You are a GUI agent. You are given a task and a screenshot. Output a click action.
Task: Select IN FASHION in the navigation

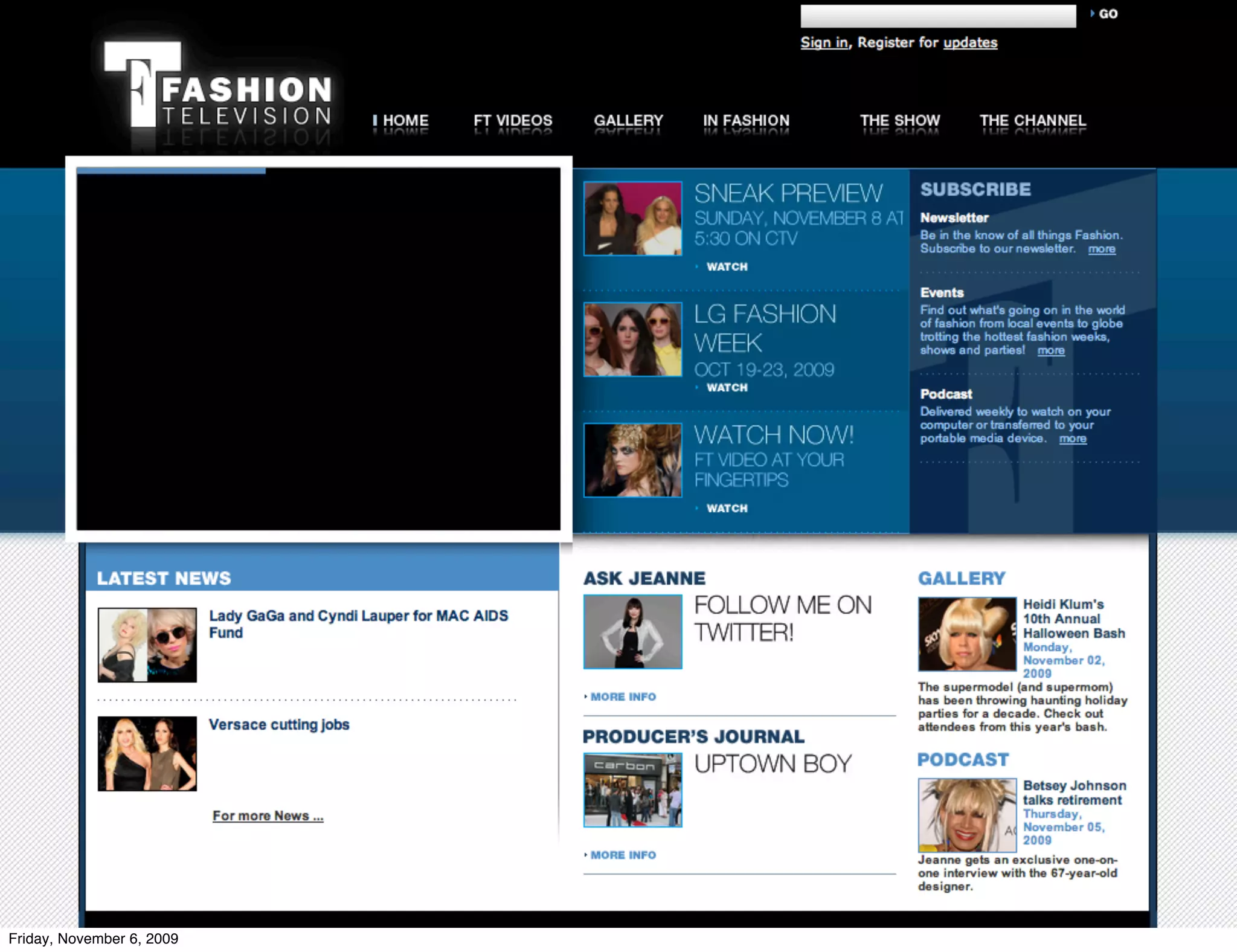[746, 120]
